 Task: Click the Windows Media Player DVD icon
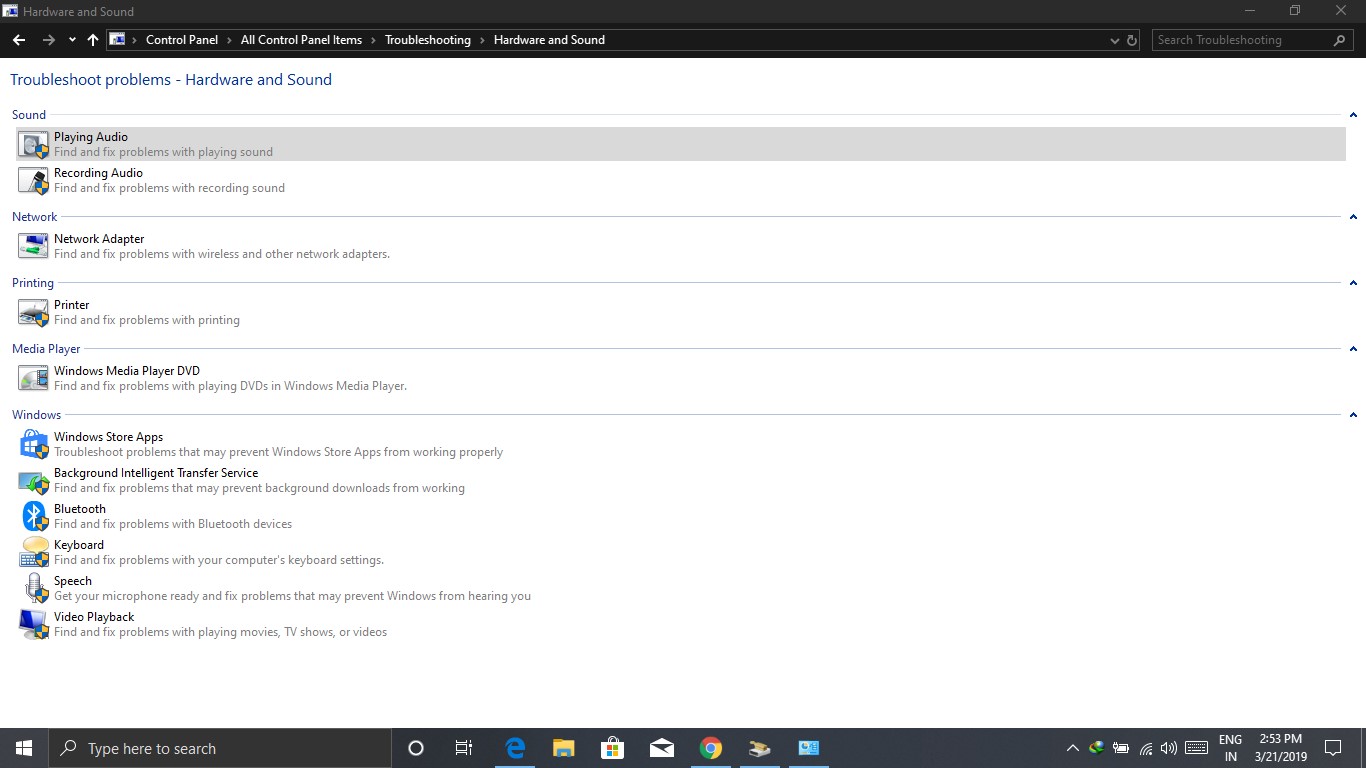[33, 379]
